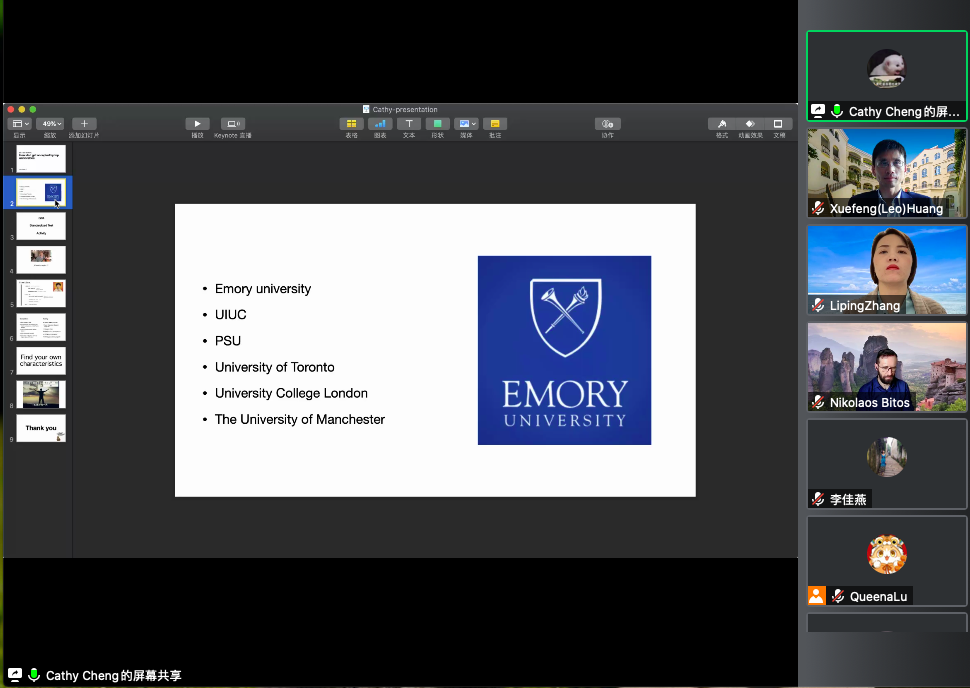Click the 'University College London' bullet text
This screenshot has height=688, width=970.
[x=291, y=393]
